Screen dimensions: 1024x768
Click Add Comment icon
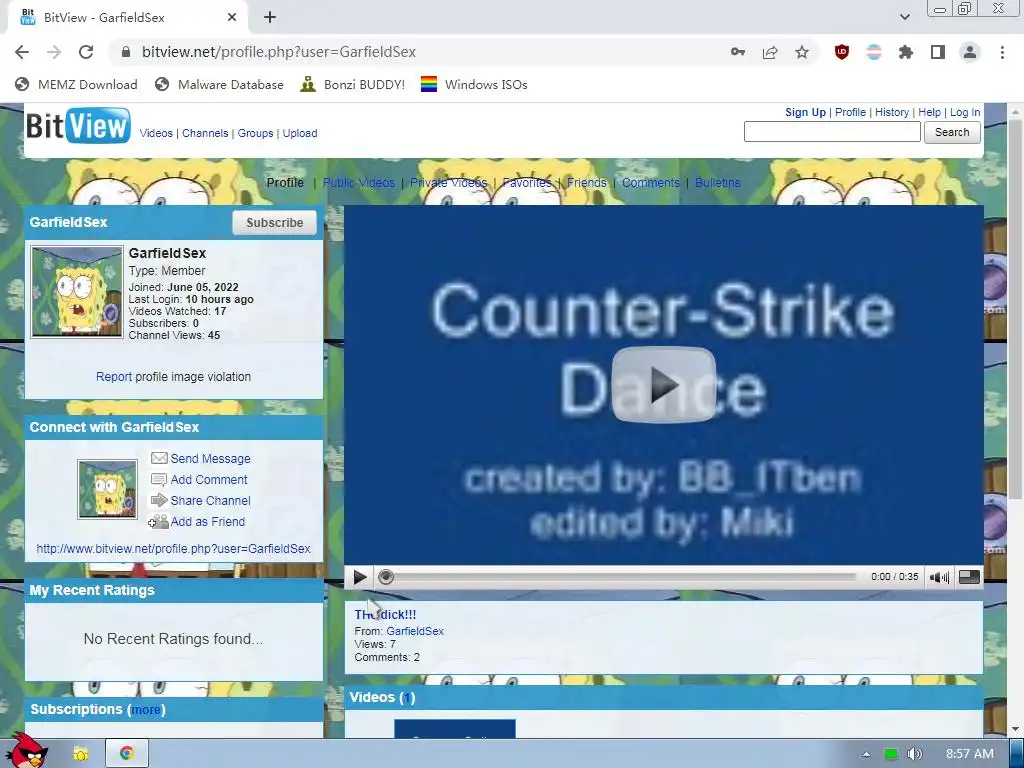159,479
